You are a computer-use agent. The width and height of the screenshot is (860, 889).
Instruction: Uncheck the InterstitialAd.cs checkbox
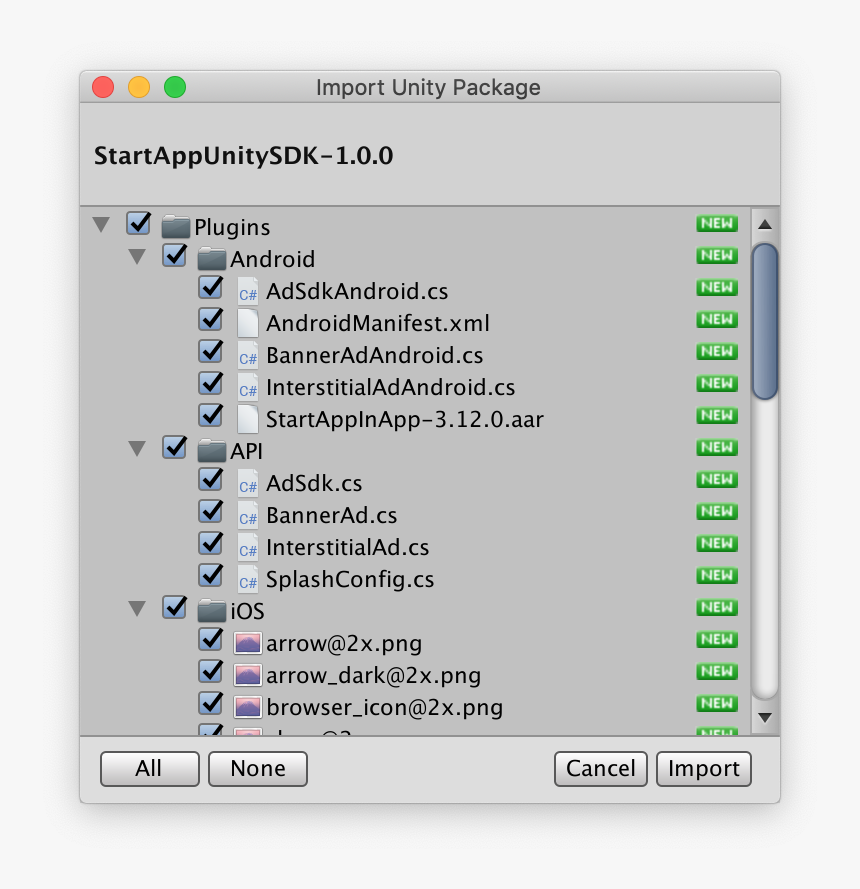pos(210,543)
